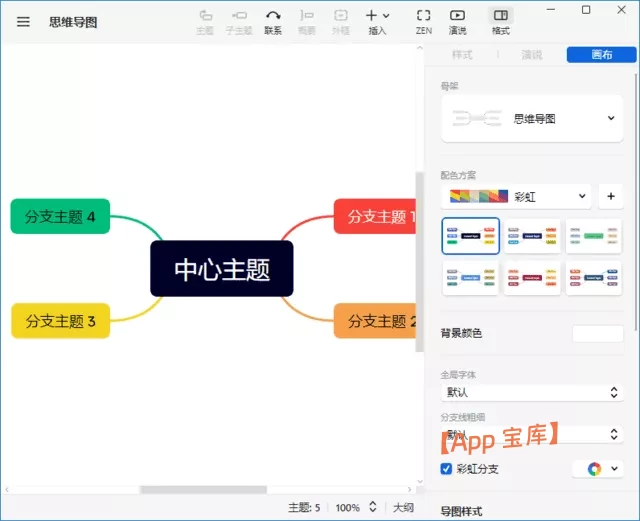Open the 彩虹 color scheme dropdown
640x521 pixels.
tap(516, 196)
